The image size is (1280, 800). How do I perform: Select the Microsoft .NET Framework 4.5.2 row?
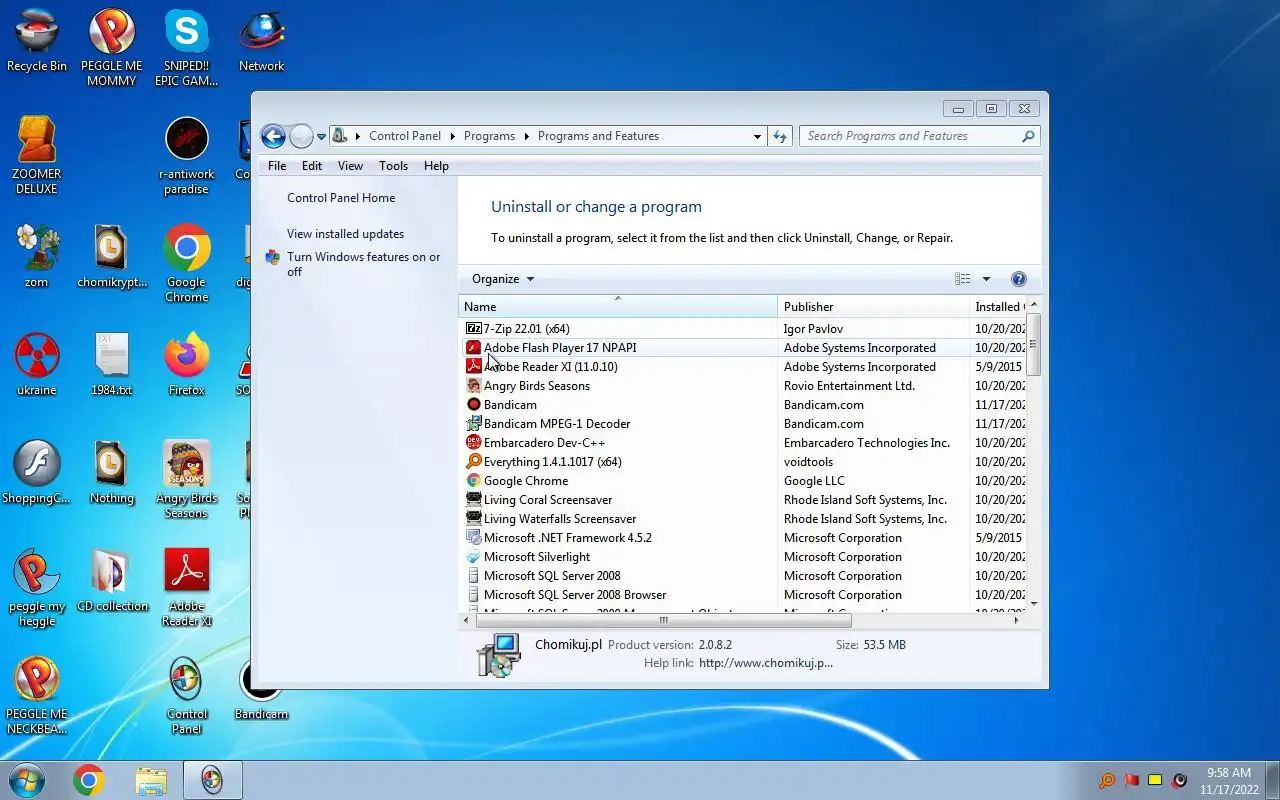click(x=743, y=537)
